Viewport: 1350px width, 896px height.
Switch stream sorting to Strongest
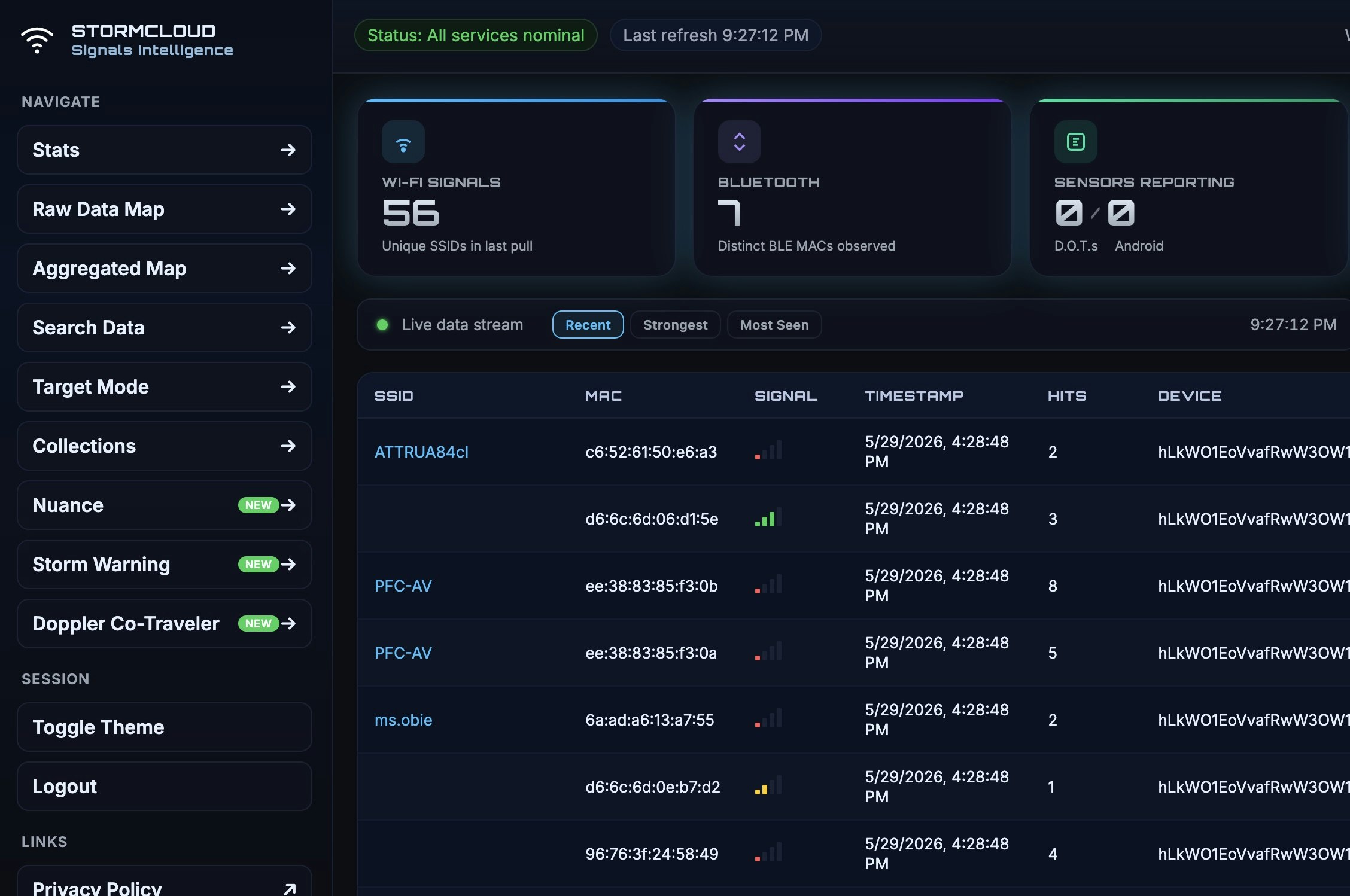click(675, 325)
